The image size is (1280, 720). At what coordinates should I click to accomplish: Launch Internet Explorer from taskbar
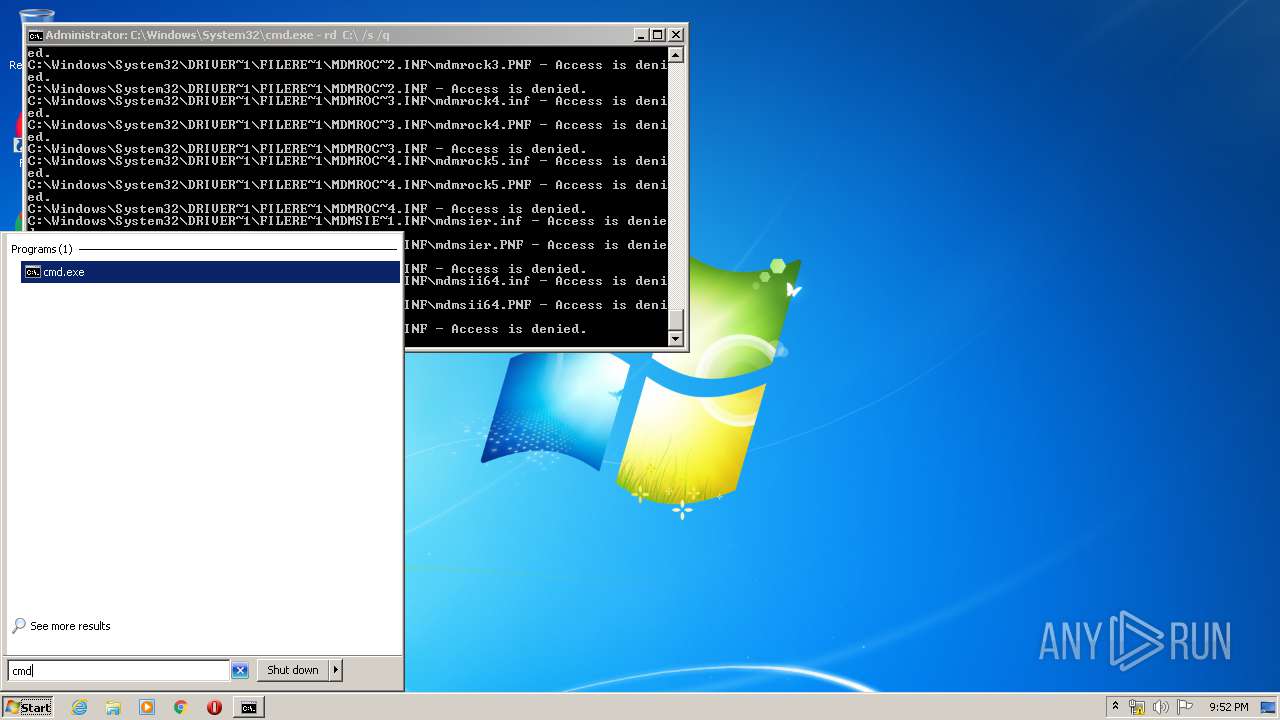(x=80, y=707)
